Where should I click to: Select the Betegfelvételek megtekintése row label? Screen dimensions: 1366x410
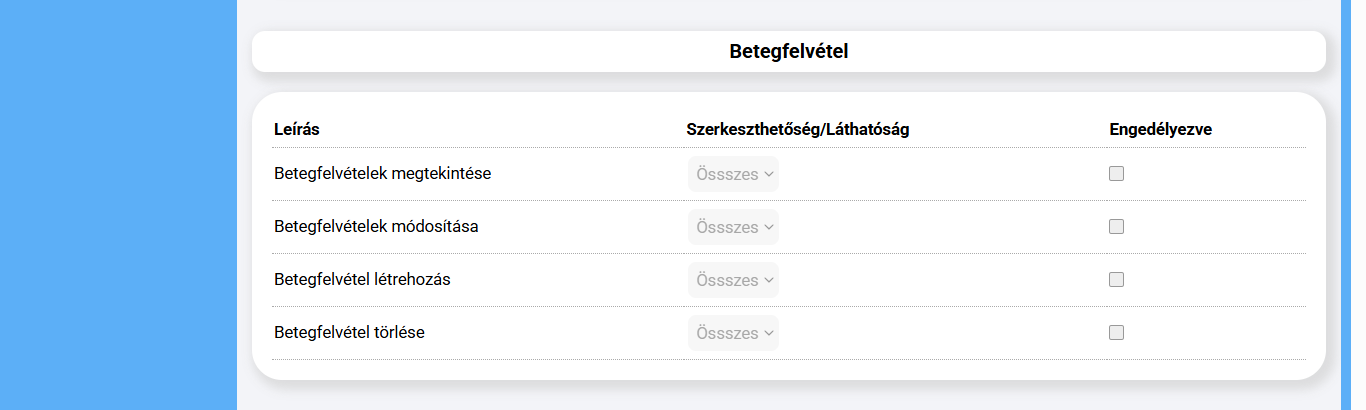382,174
